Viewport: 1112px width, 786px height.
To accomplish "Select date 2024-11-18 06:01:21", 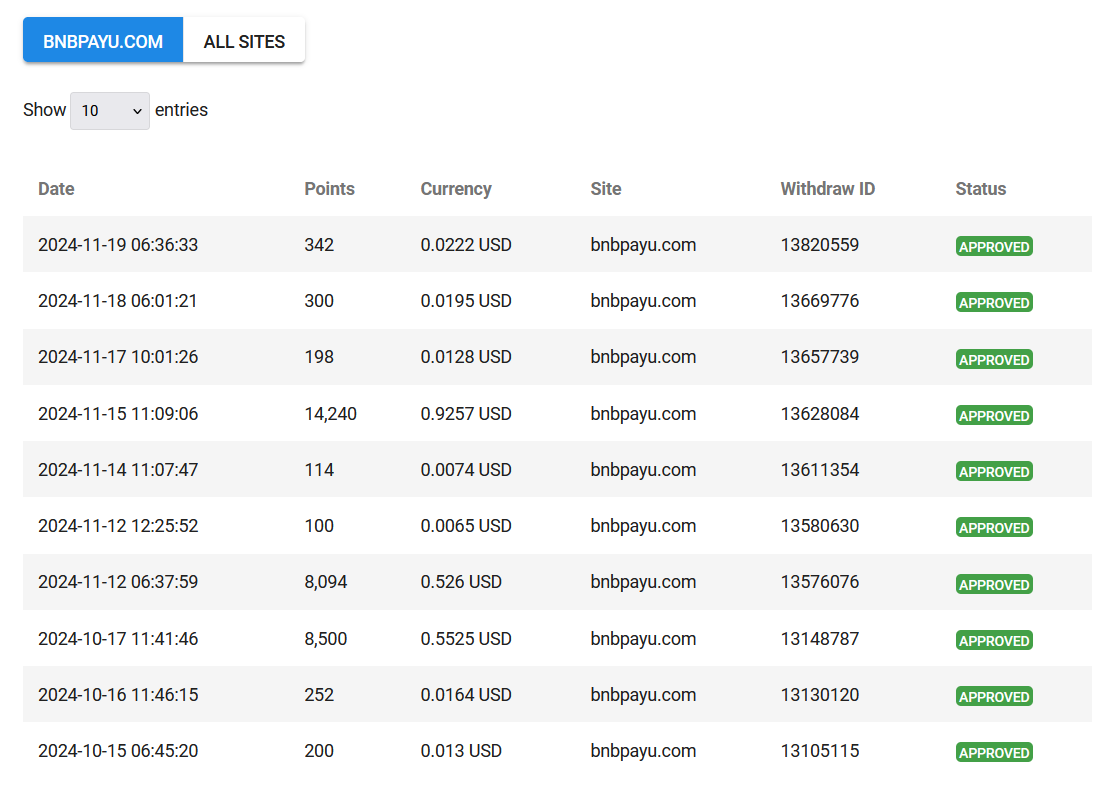I will (x=117, y=301).
